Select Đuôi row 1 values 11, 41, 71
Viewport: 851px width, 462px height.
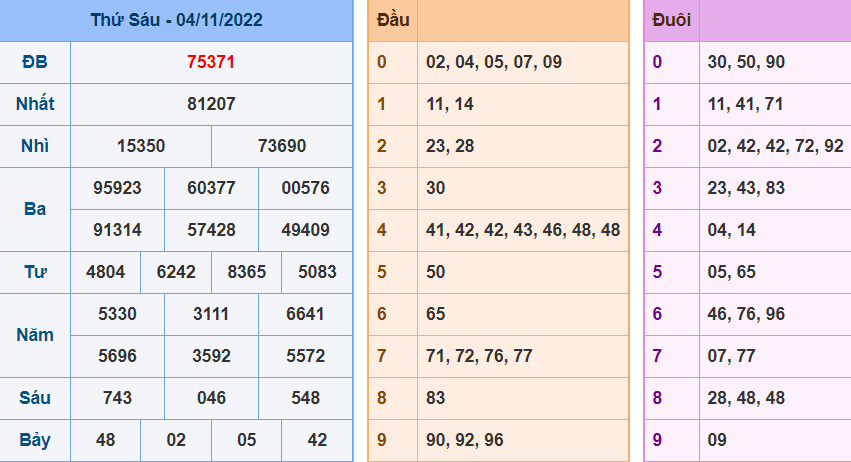(x=745, y=104)
